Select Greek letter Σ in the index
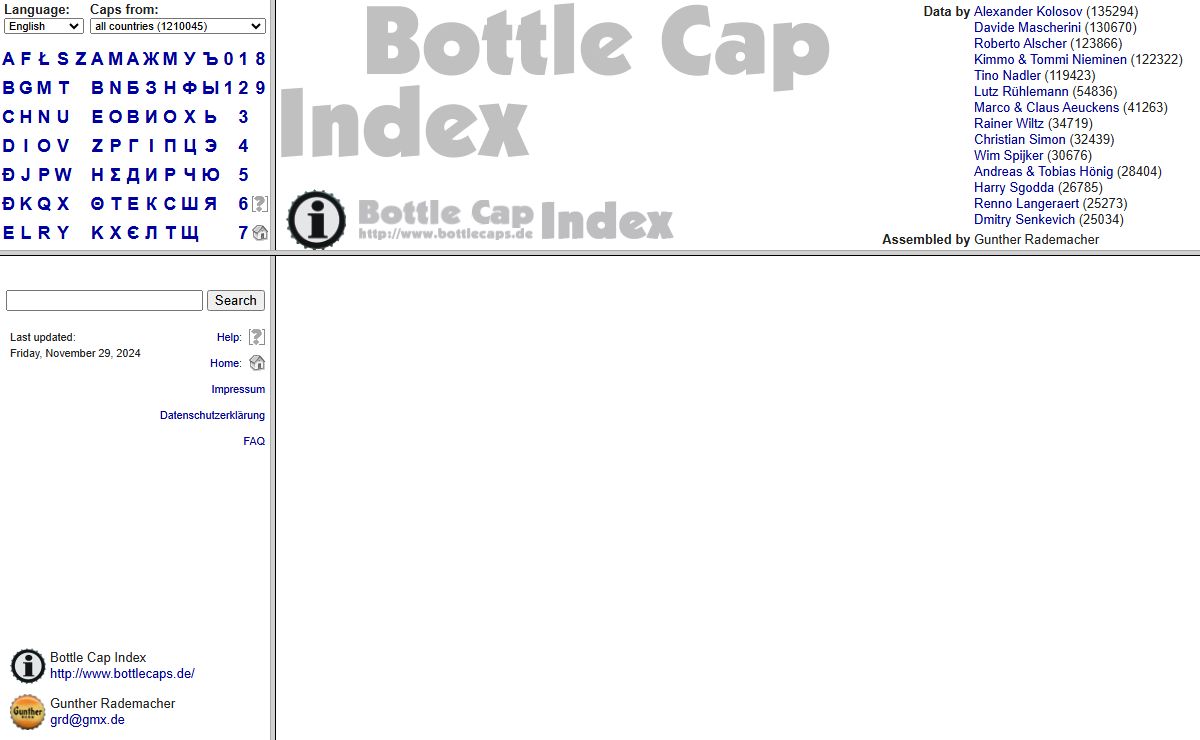The height and width of the screenshot is (740, 1200). pyautogui.click(x=115, y=175)
